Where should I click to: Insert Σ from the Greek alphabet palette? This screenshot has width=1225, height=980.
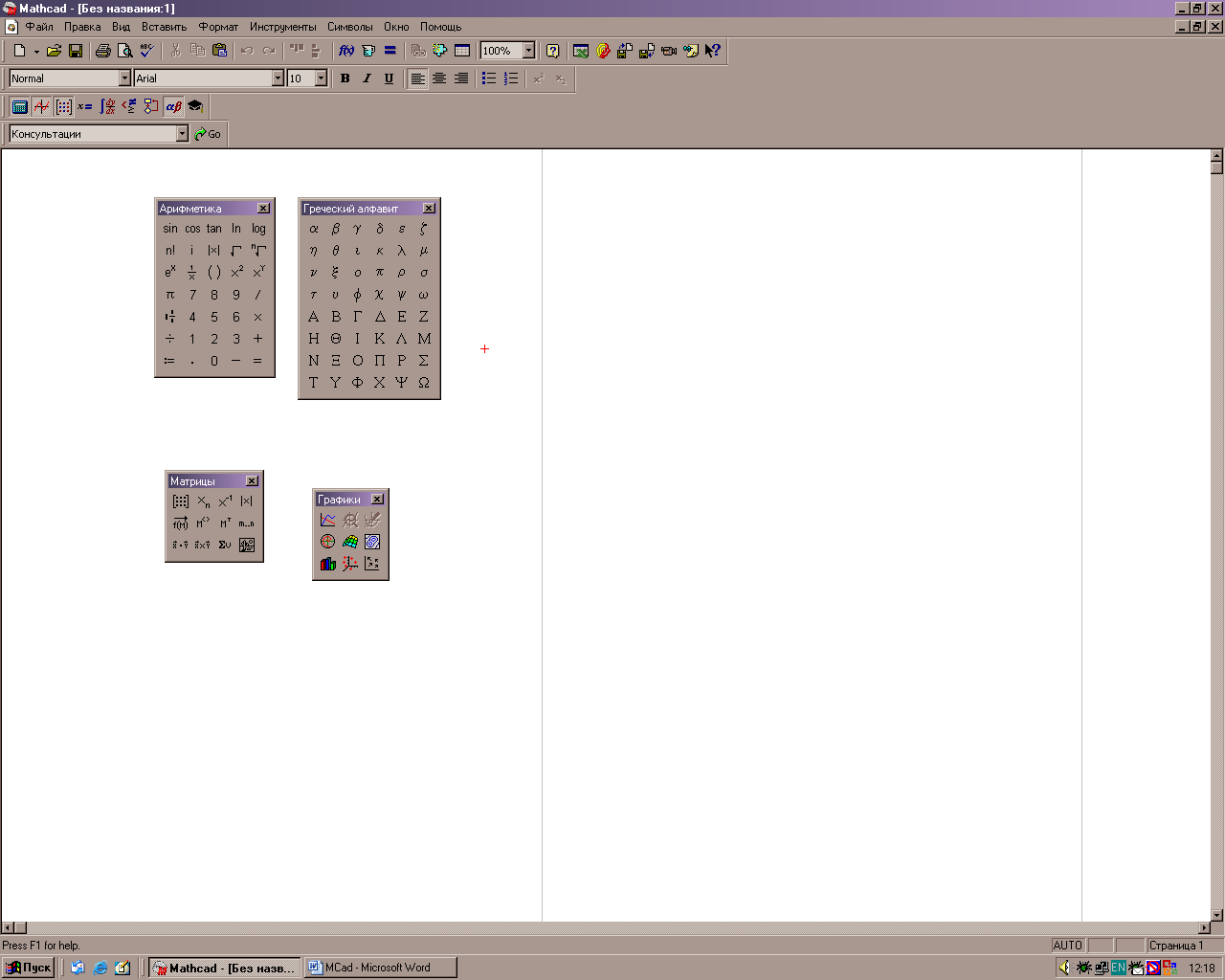point(424,361)
